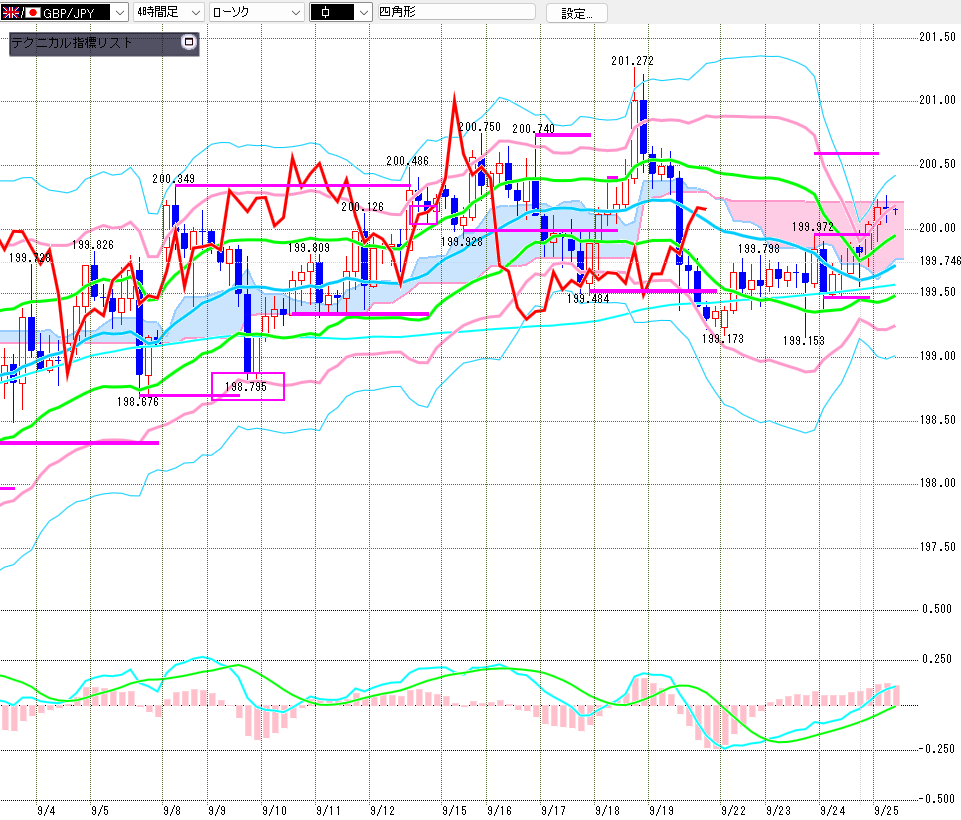Click the 198.676 low price label

tap(137, 402)
